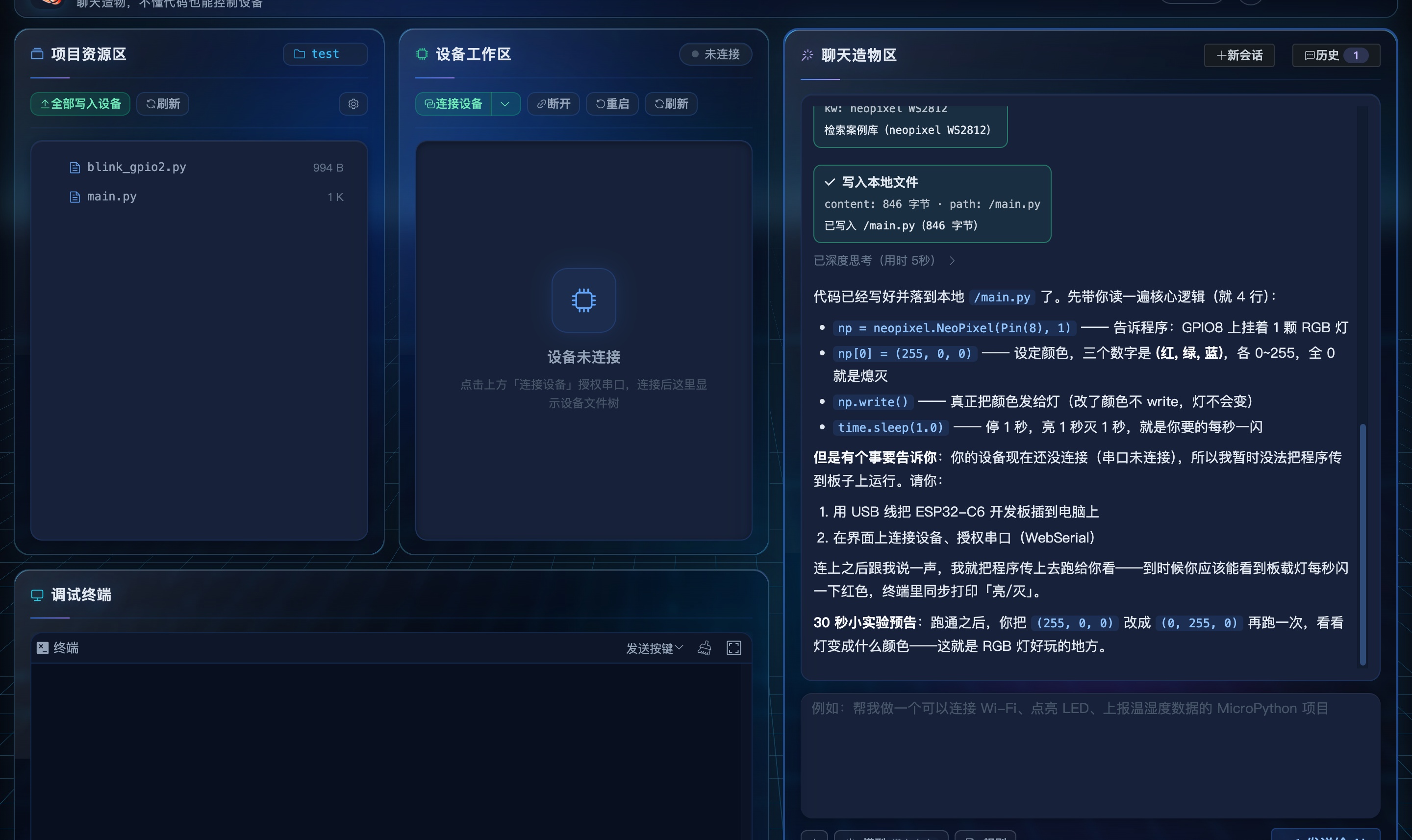Clear the terminal with broom icon

705,648
